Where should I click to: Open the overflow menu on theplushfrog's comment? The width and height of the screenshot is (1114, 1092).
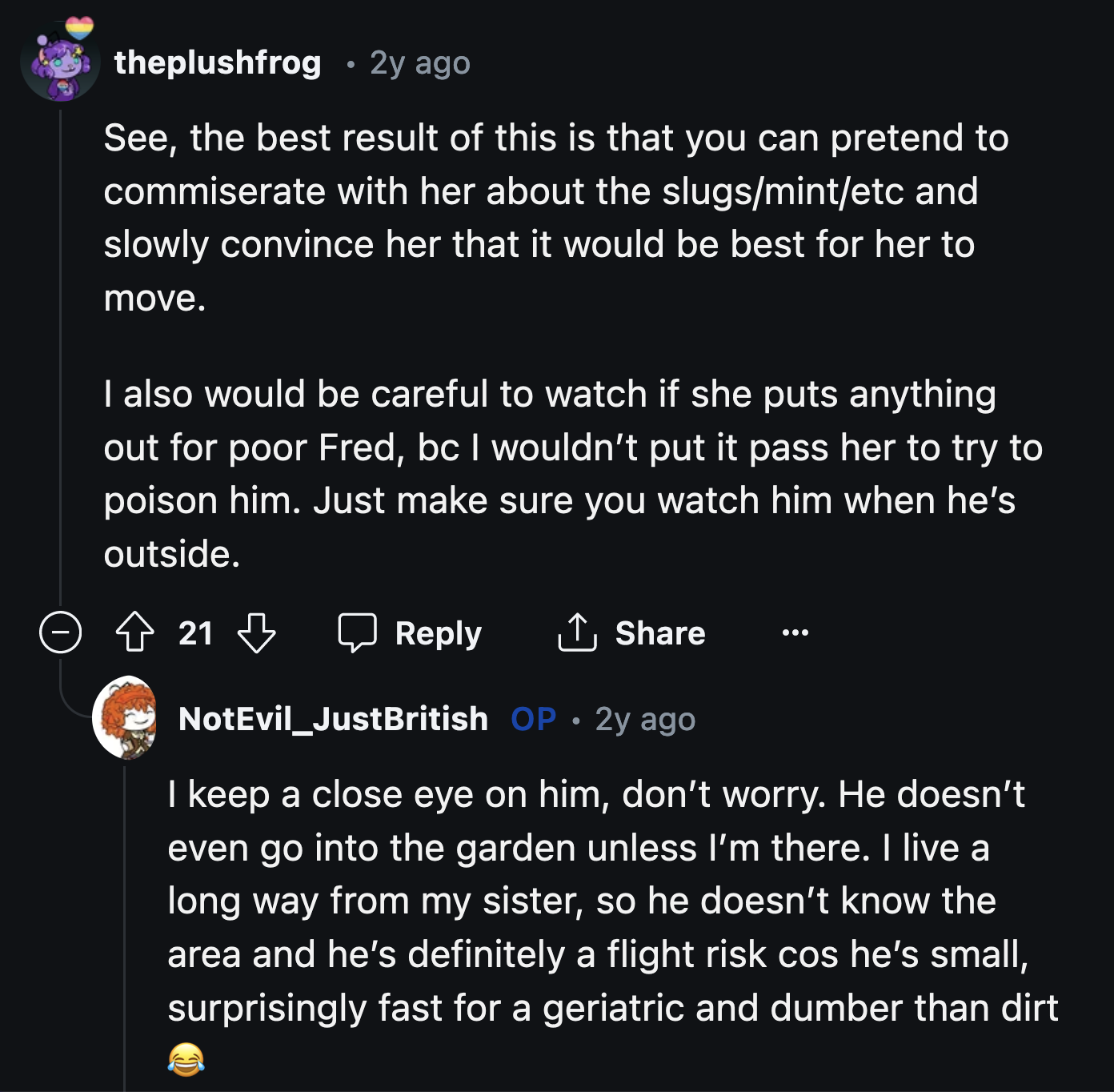[793, 633]
